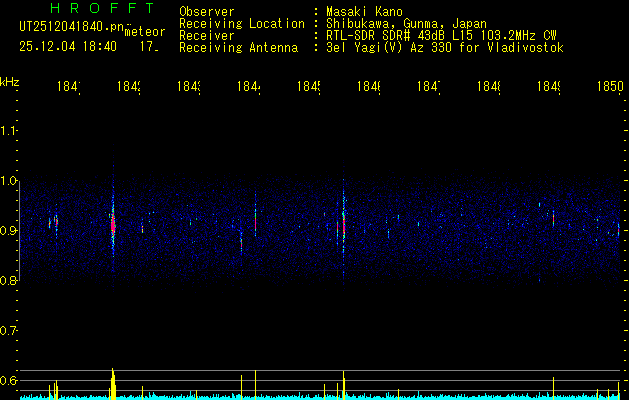Viewport: 629px width, 400px height.
Task: Click the value "17." beside the date
Action: [149, 47]
